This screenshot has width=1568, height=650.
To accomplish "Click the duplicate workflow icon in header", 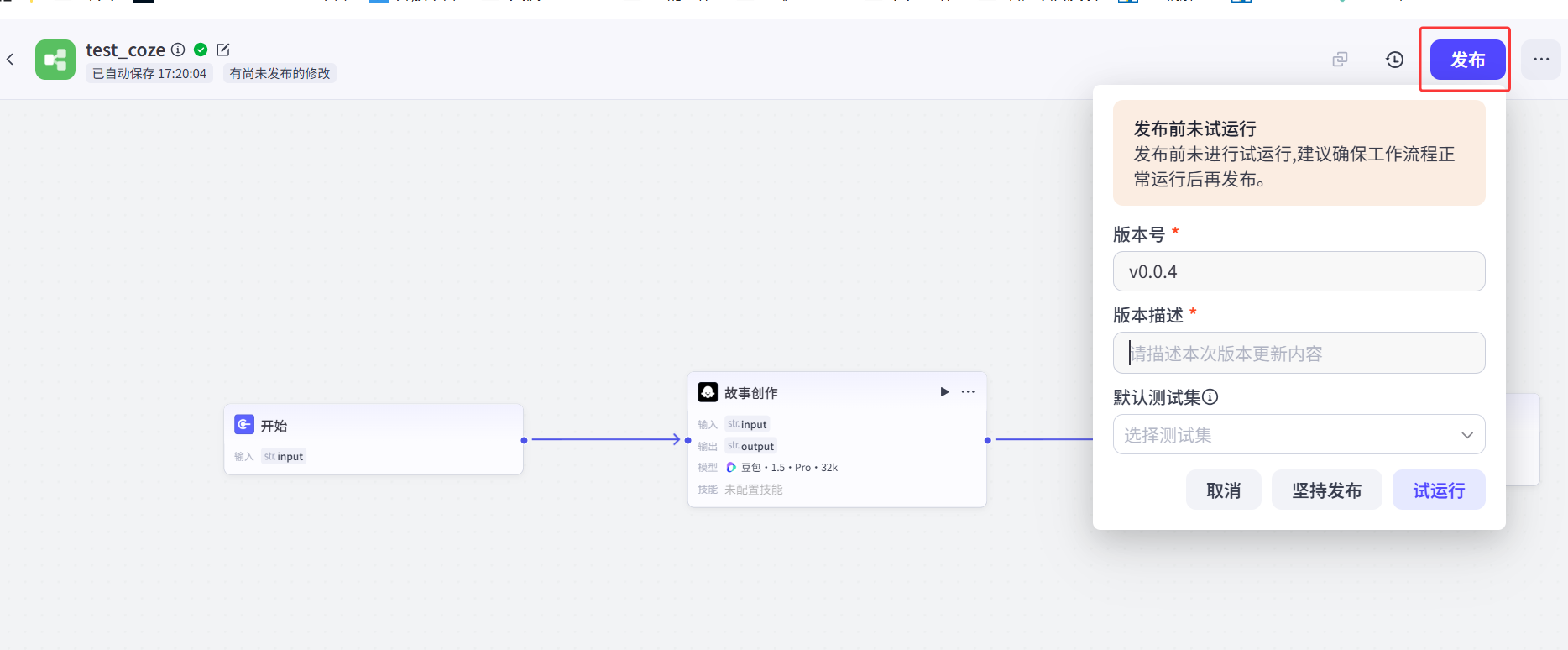I will tap(1340, 60).
